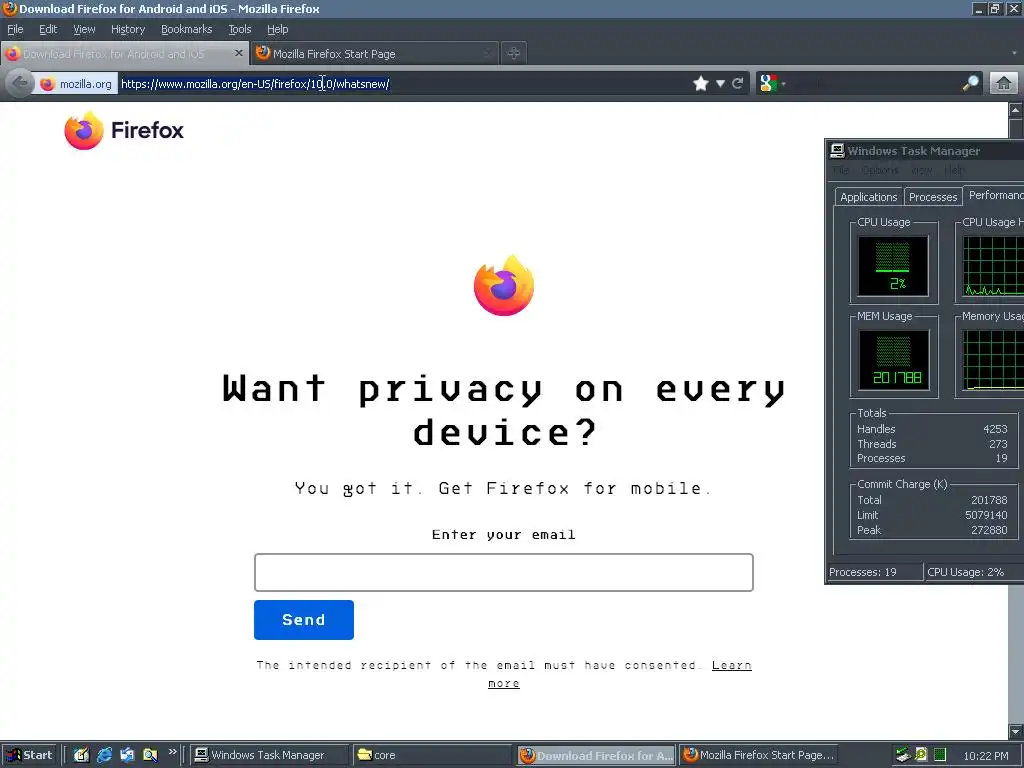Click the MEM Usage gauge in Task Manager
The width and height of the screenshot is (1024, 768).
(893, 360)
